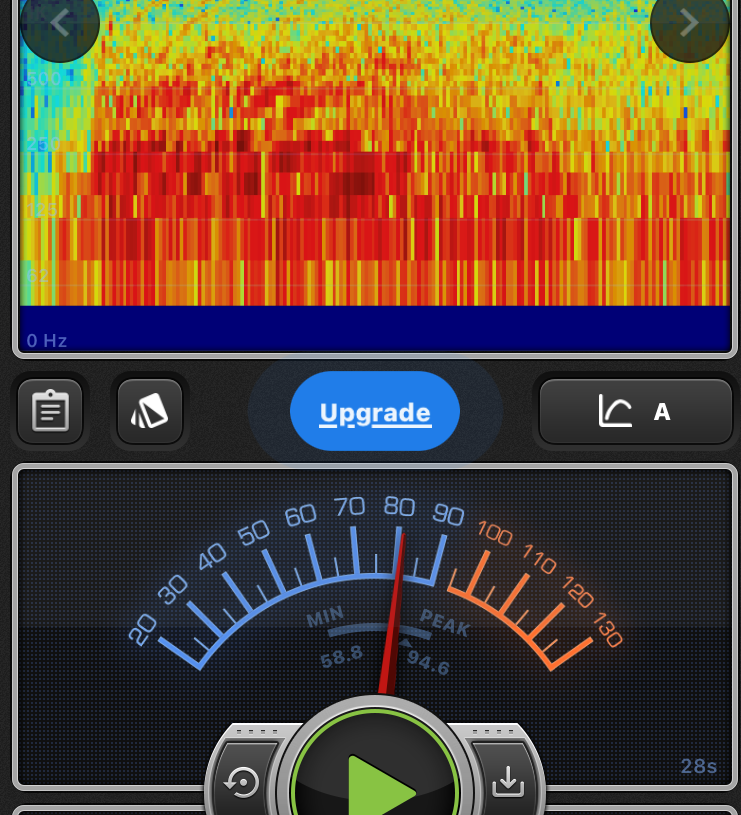The height and width of the screenshot is (815, 741).
Task: Tap the orange 100 mark on gauge
Action: pyautogui.click(x=494, y=532)
